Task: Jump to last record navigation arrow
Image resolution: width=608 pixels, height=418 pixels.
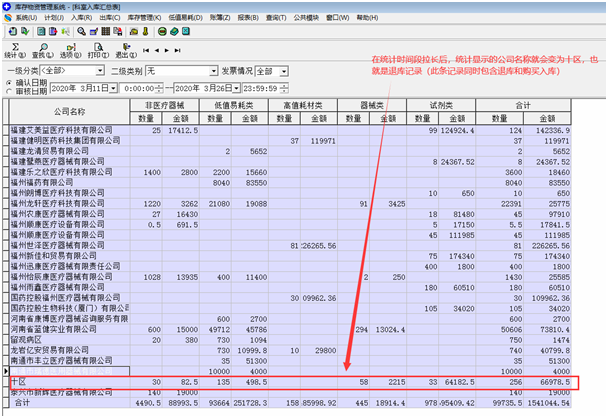Action: pyautogui.click(x=177, y=50)
